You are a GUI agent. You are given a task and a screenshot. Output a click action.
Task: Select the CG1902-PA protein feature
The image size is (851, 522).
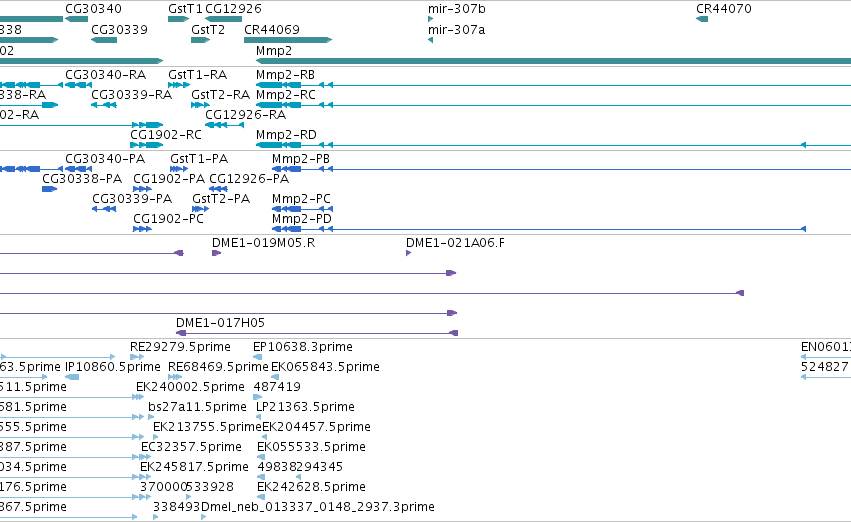[142, 189]
